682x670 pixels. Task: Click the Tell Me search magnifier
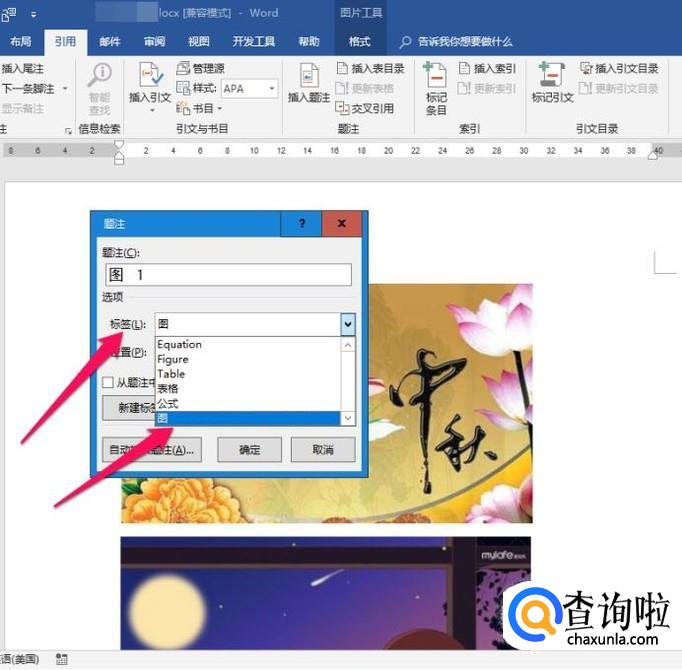tap(405, 42)
